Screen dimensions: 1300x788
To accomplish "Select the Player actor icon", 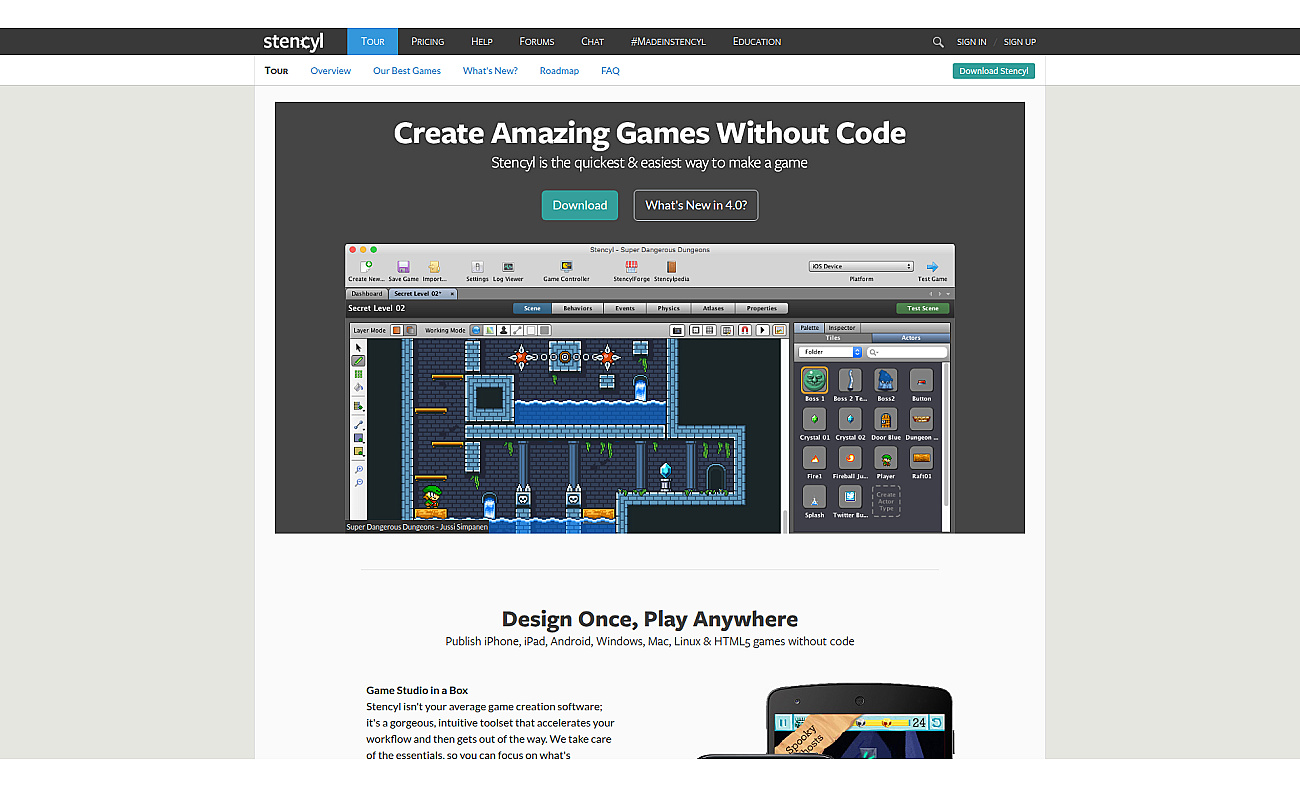I will (886, 458).
